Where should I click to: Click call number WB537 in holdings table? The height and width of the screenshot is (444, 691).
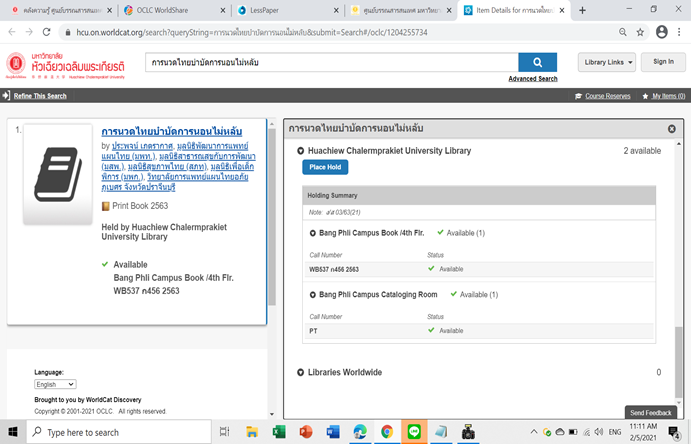[334, 269]
